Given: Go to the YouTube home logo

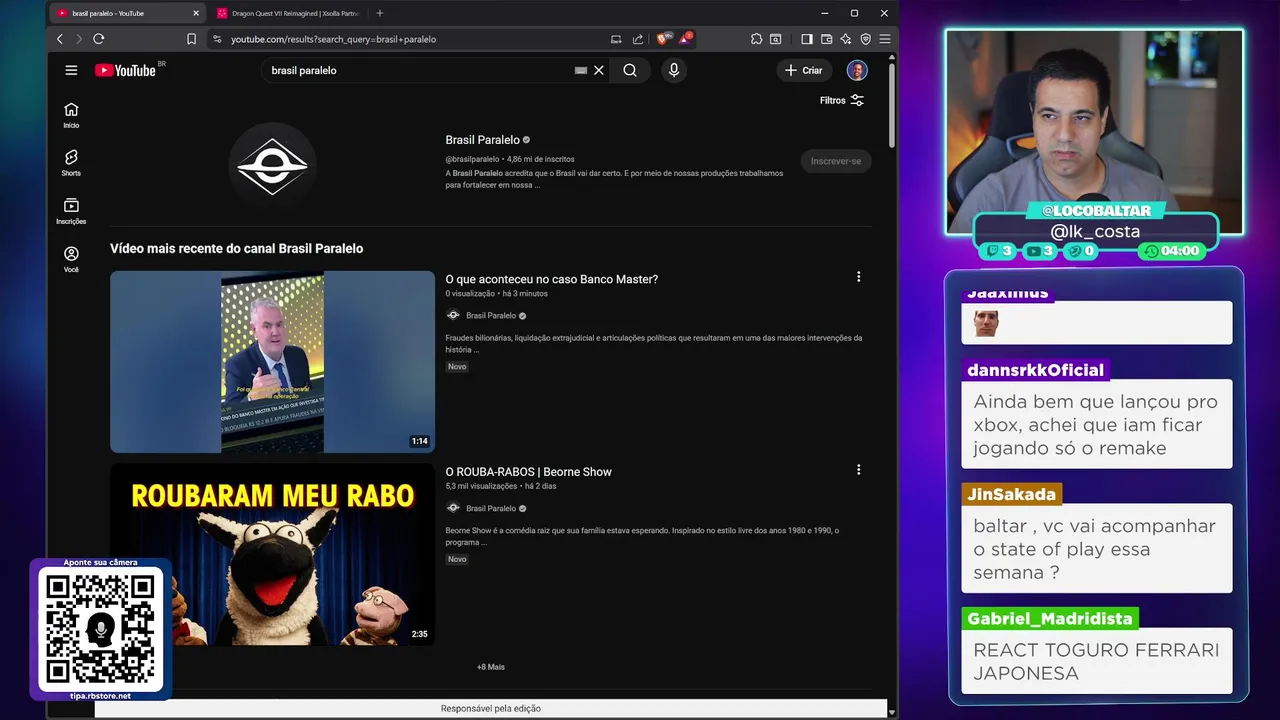Looking at the screenshot, I should point(125,70).
